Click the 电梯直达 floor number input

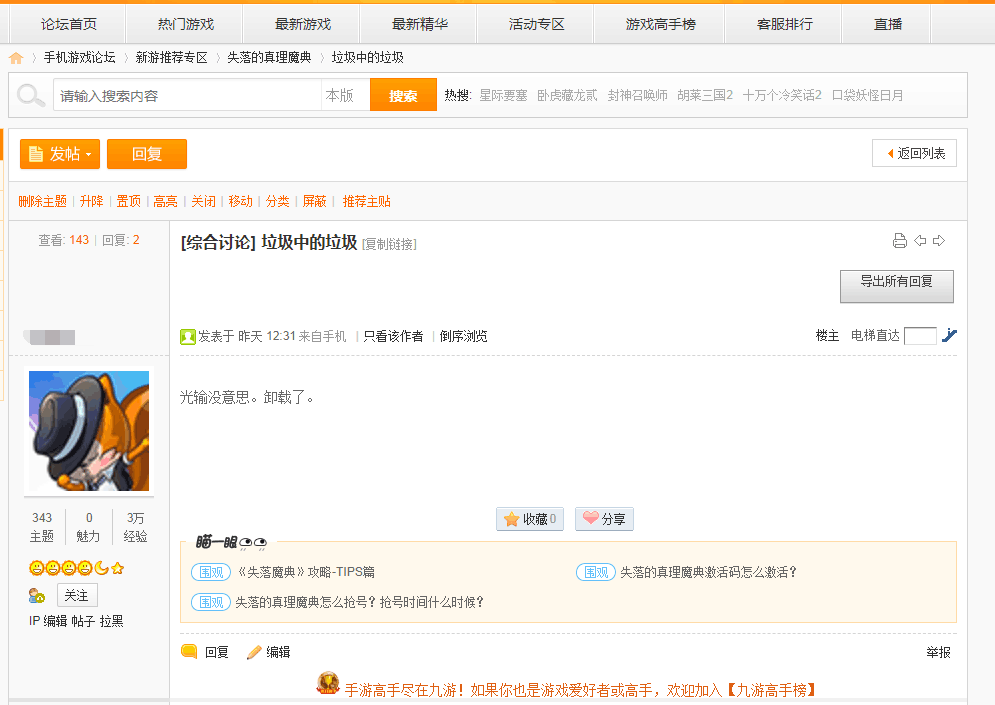click(920, 336)
